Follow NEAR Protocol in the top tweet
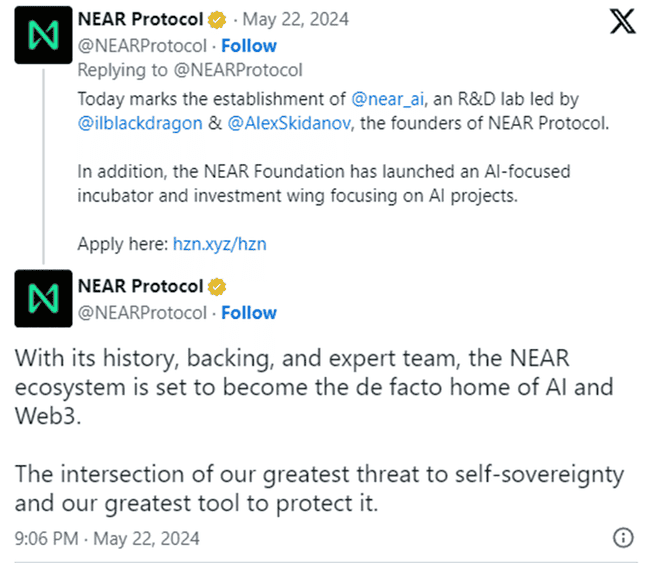Screen dimensions: 650x563 click(x=249, y=45)
